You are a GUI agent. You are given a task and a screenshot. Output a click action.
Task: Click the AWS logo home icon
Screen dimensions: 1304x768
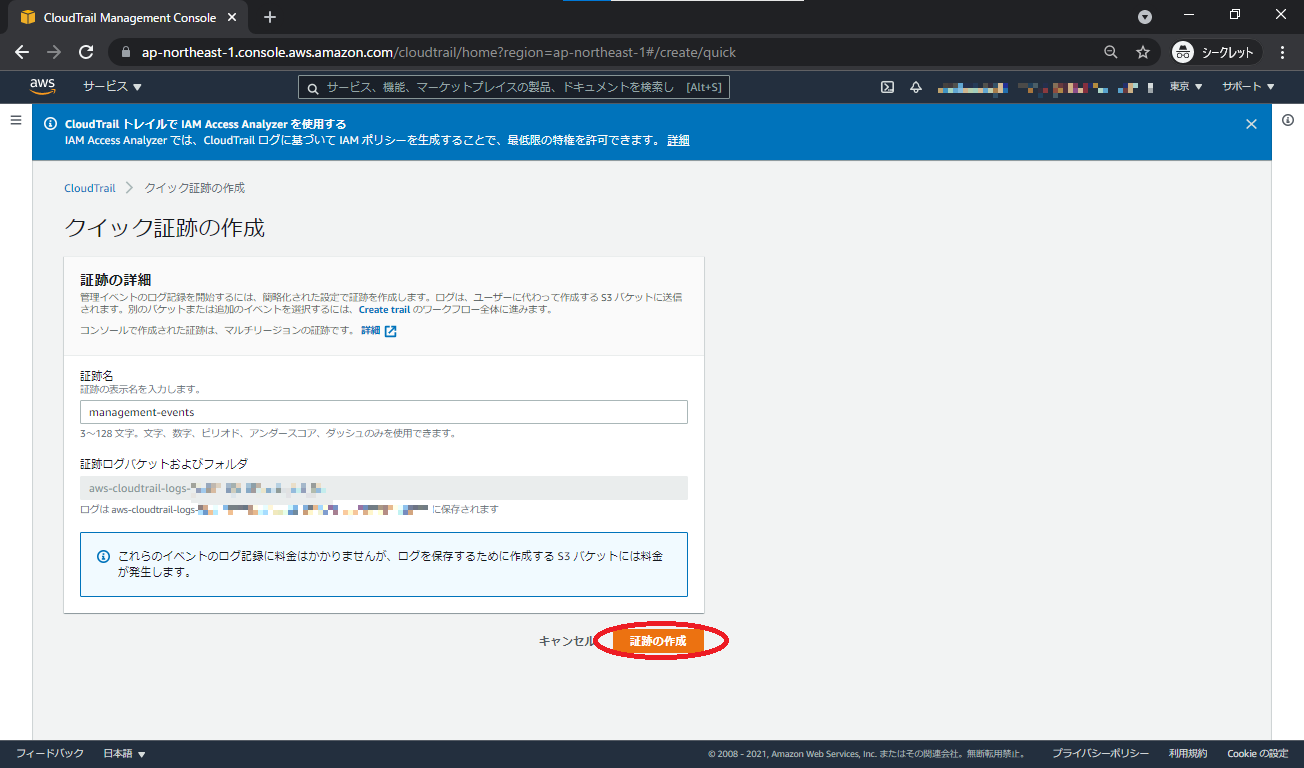[x=42, y=87]
